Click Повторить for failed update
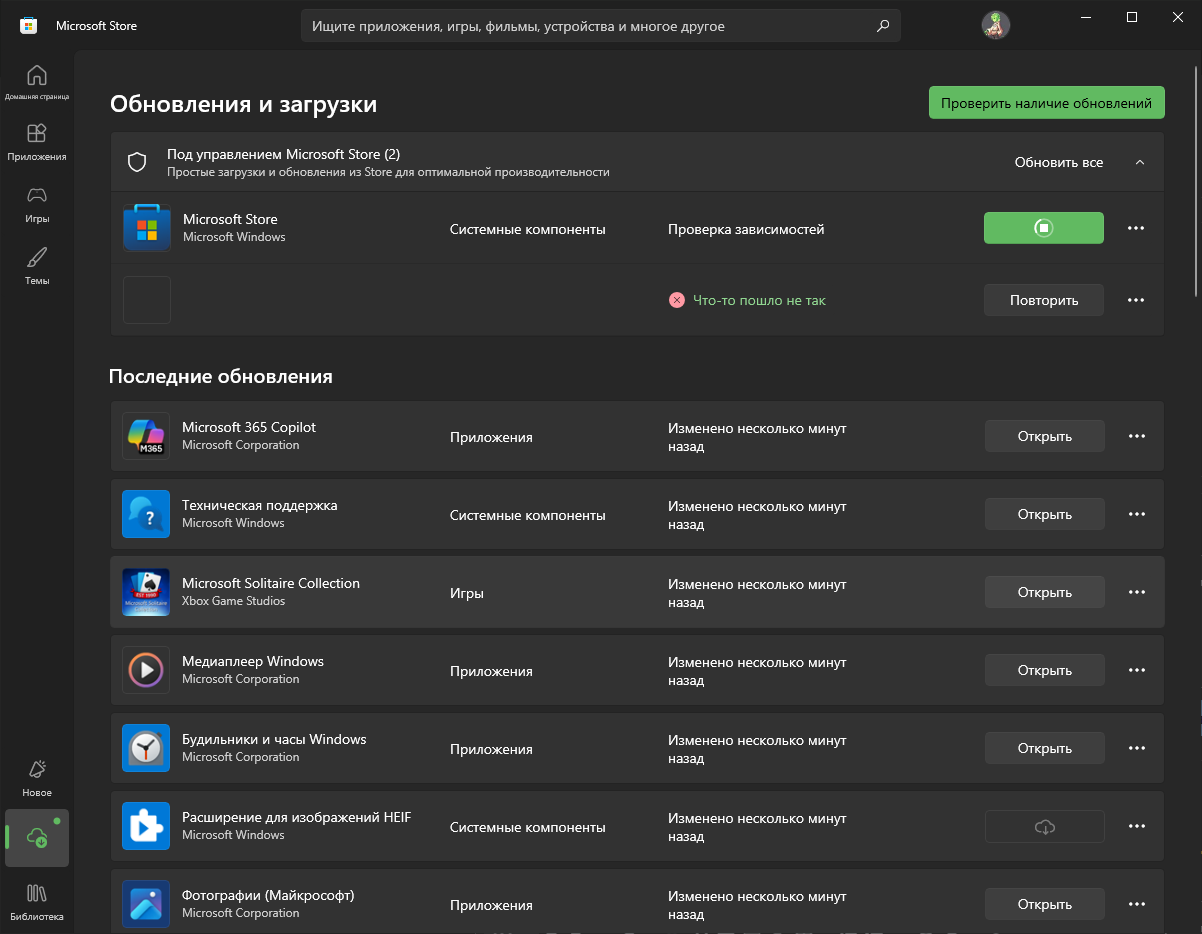1202x934 pixels. pos(1044,300)
